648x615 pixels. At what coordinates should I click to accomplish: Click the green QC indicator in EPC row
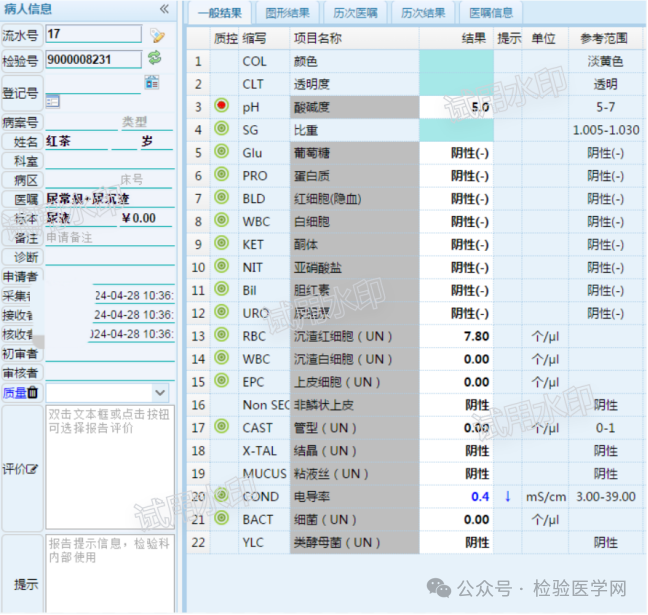coord(222,380)
